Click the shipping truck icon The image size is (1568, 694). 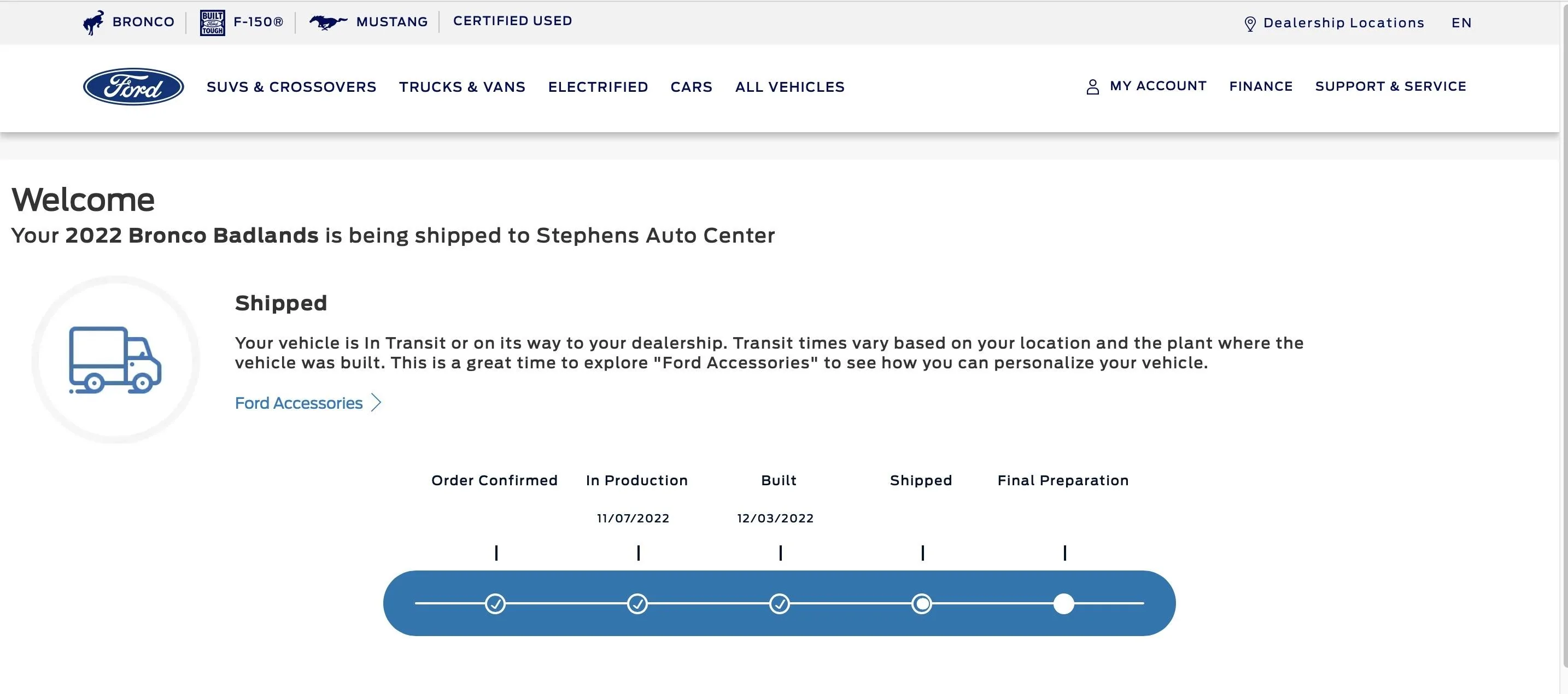[x=115, y=360]
